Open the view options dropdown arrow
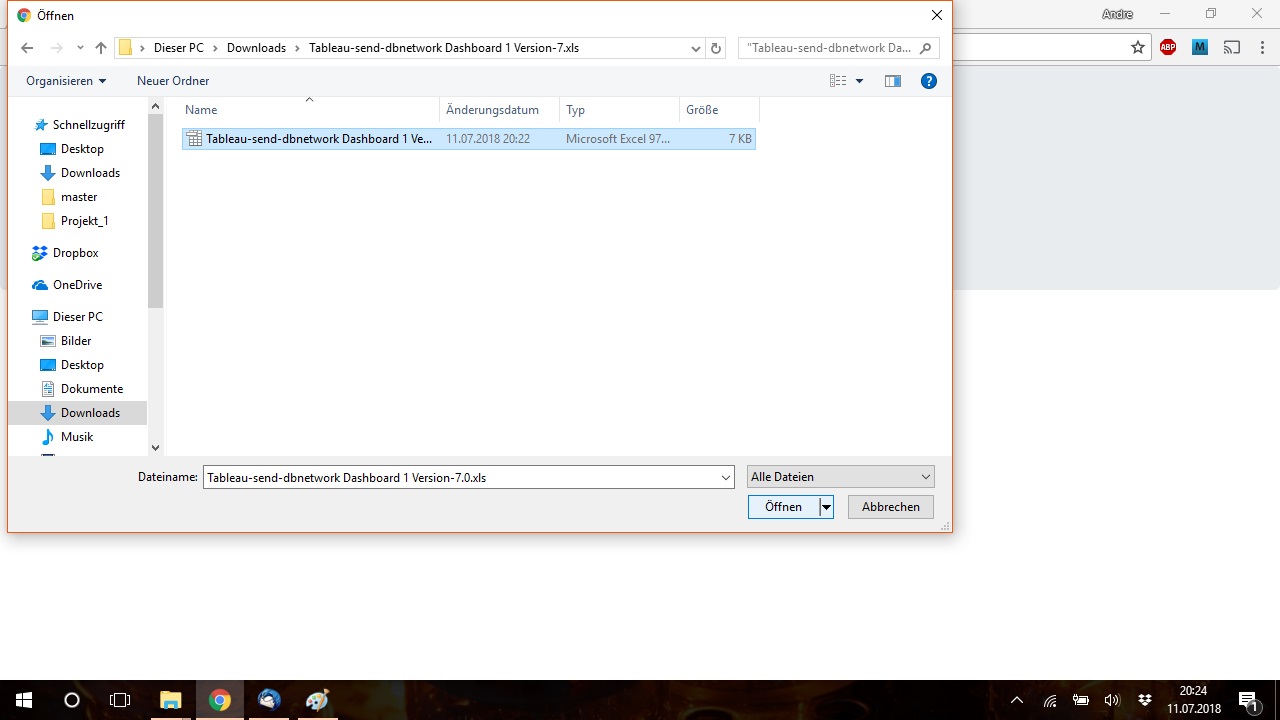Image resolution: width=1280 pixels, height=720 pixels. (x=859, y=81)
